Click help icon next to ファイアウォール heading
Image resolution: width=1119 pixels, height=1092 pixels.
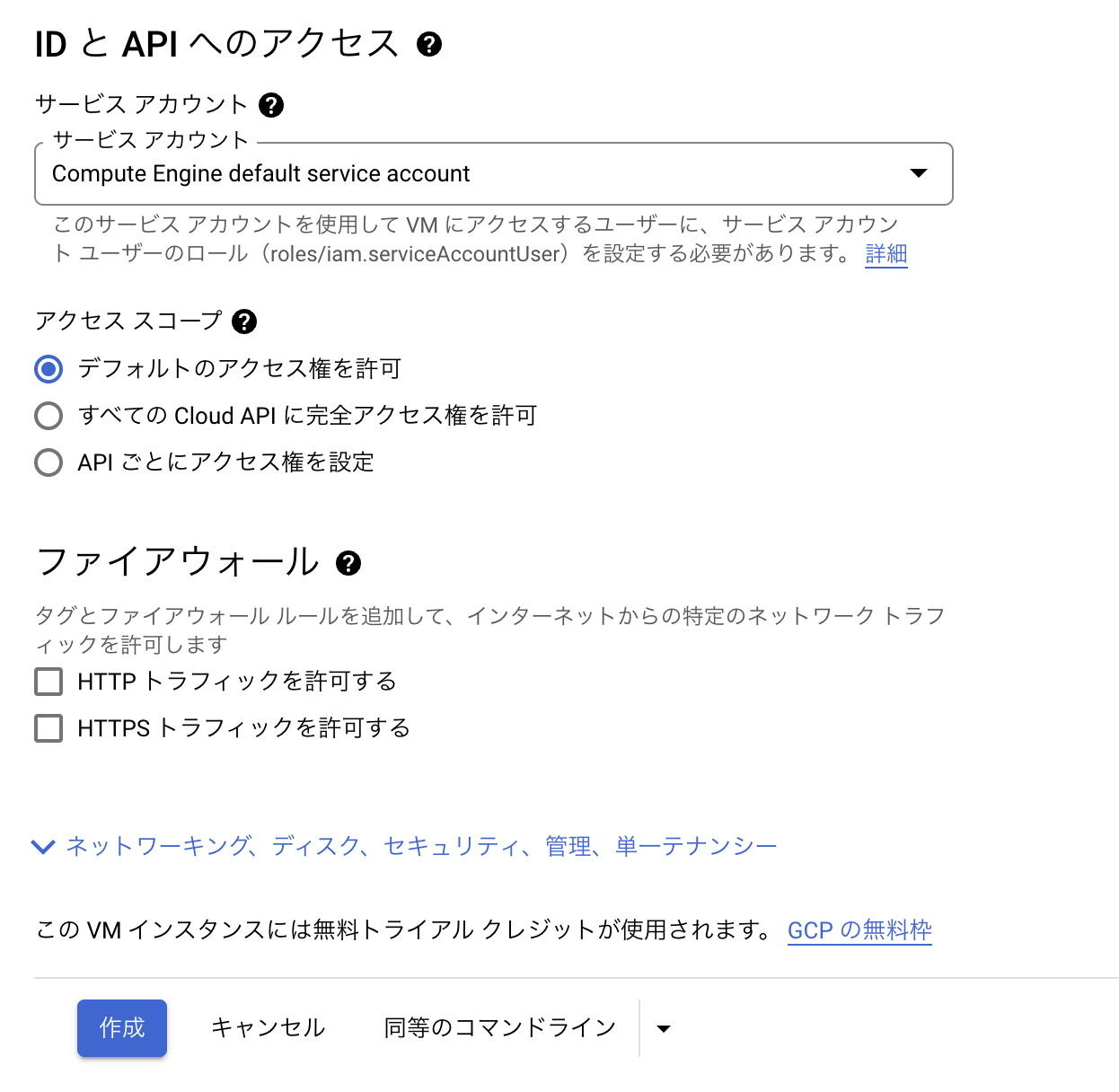pyautogui.click(x=348, y=563)
